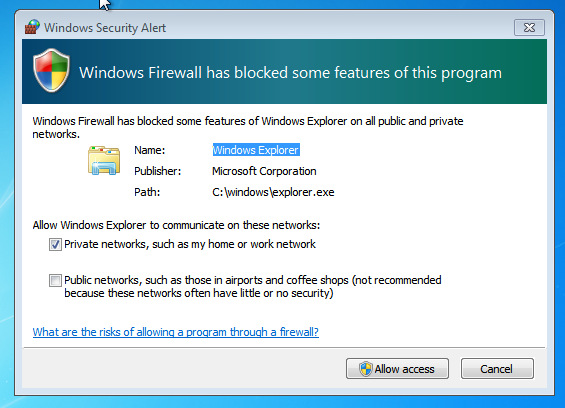Uncheck the Private networks checkbox

55,244
